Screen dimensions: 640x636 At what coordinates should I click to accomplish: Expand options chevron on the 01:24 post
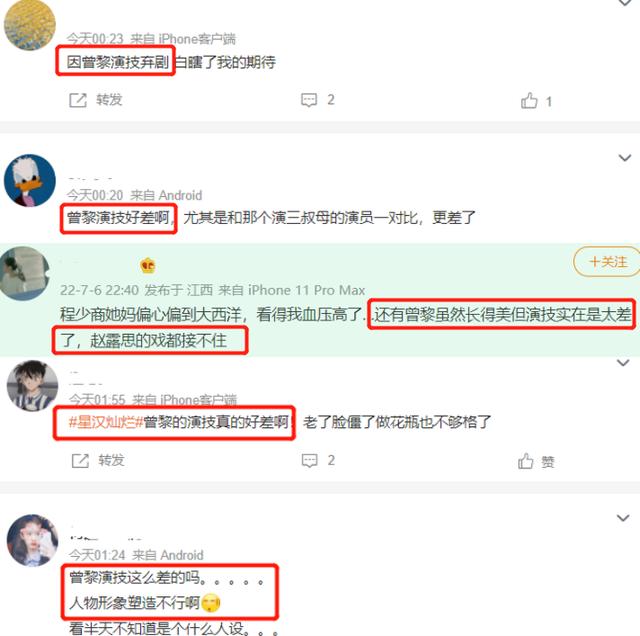[x=623, y=518]
